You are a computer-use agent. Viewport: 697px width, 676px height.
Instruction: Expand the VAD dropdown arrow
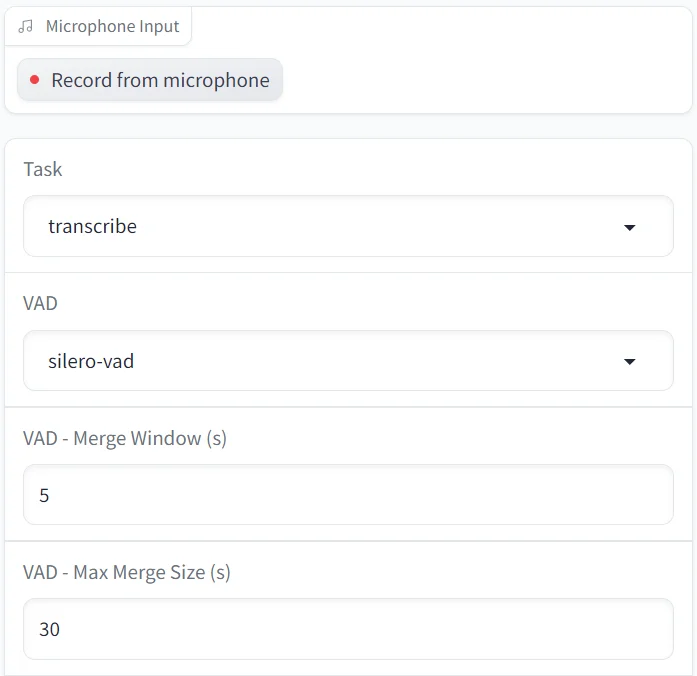pos(630,361)
